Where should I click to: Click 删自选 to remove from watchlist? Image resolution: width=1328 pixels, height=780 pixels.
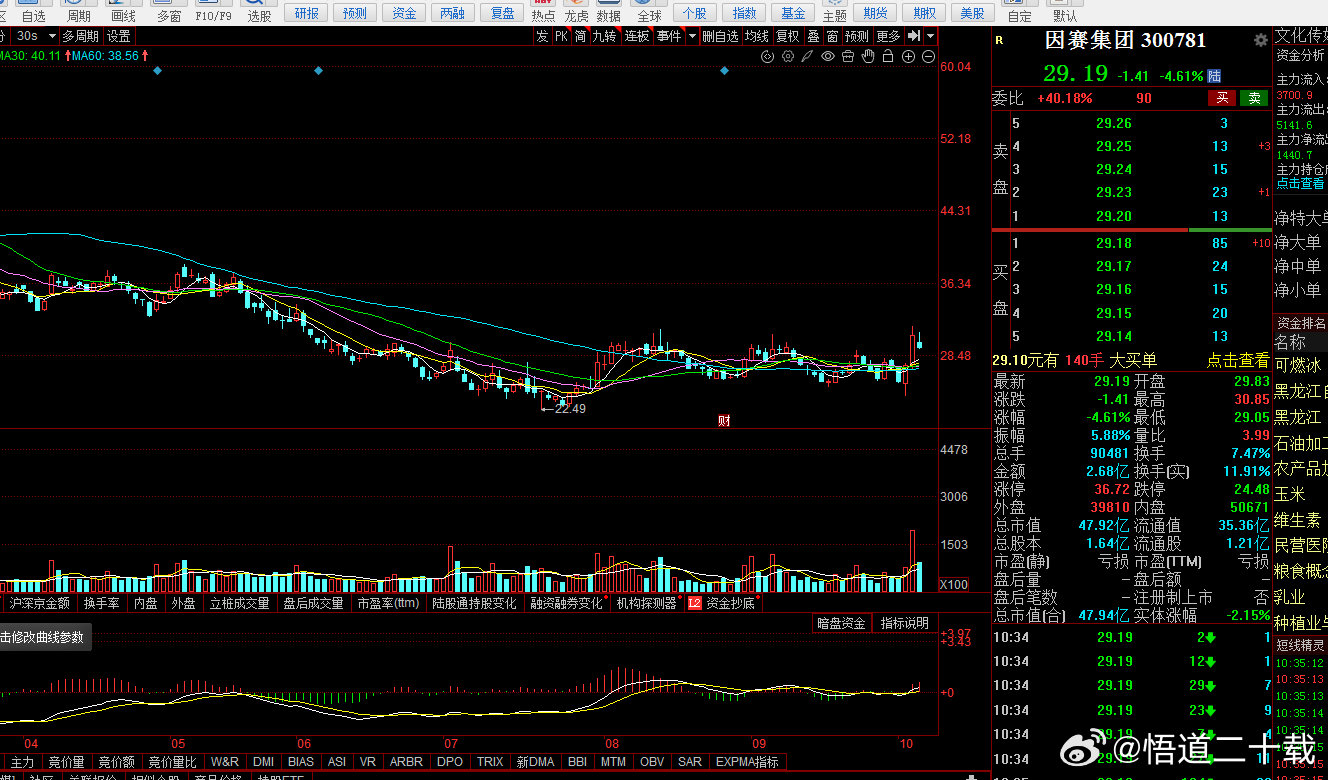pyautogui.click(x=720, y=36)
